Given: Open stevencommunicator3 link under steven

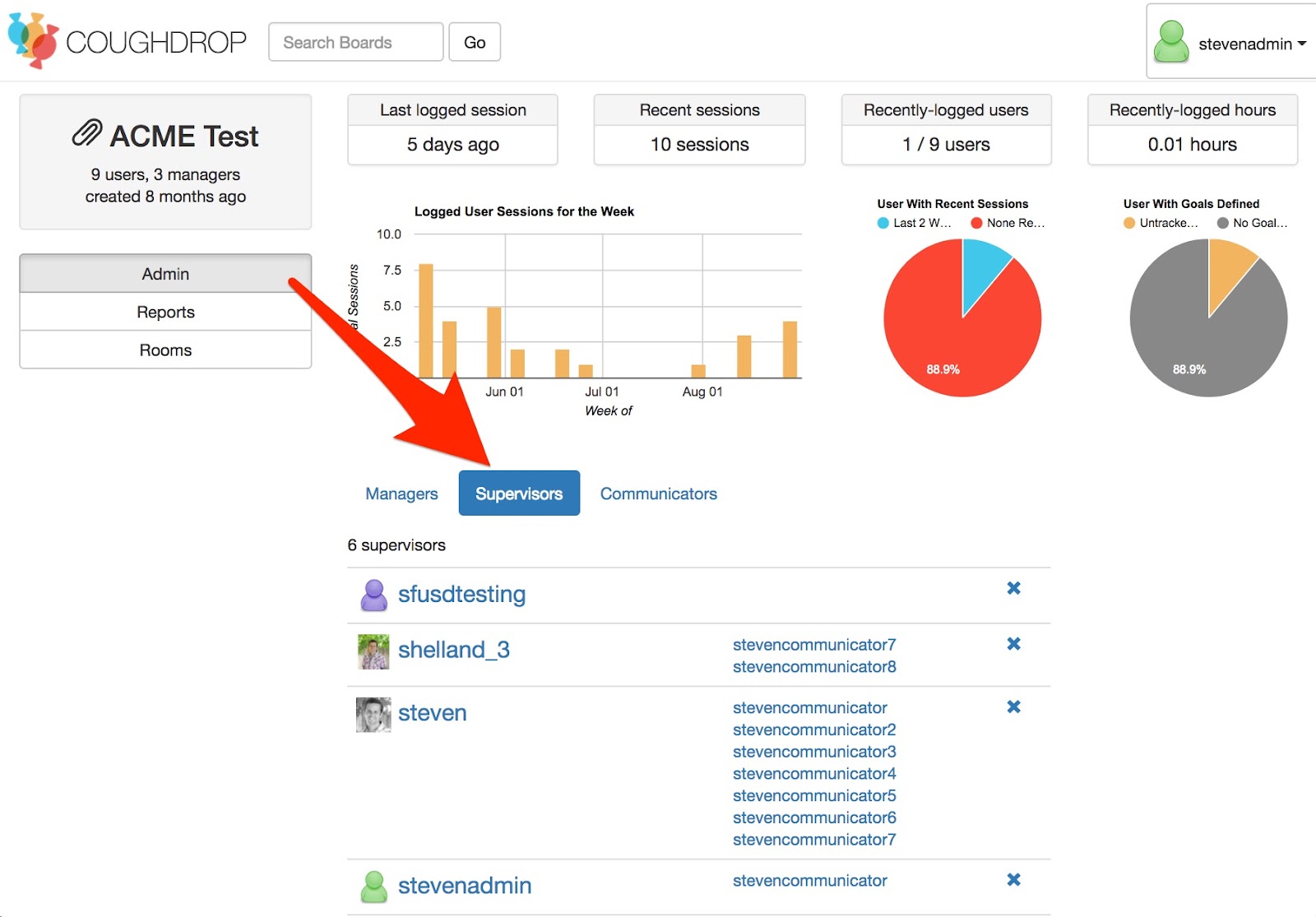Looking at the screenshot, I should (814, 752).
